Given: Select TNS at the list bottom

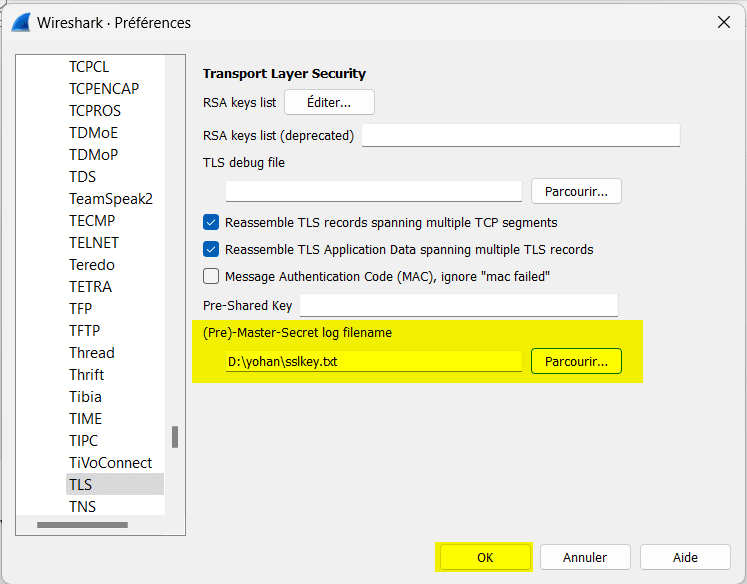Looking at the screenshot, I should coord(82,507).
